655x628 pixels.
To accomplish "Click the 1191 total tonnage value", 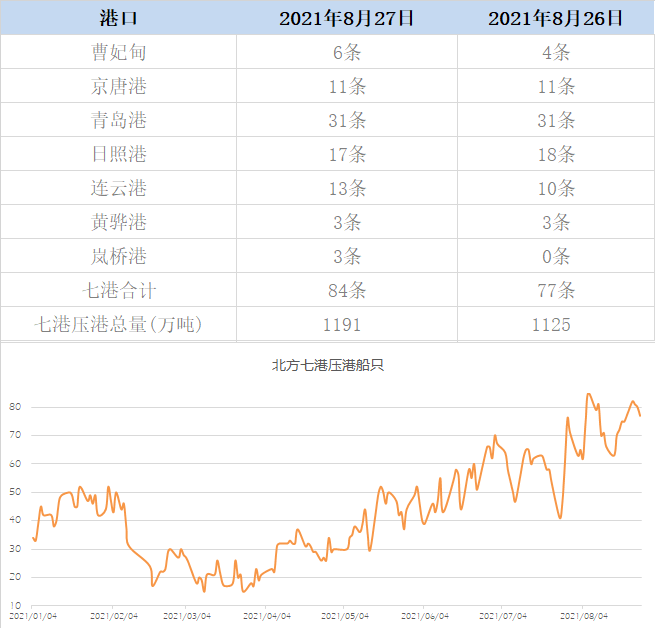I will pyautogui.click(x=347, y=324).
